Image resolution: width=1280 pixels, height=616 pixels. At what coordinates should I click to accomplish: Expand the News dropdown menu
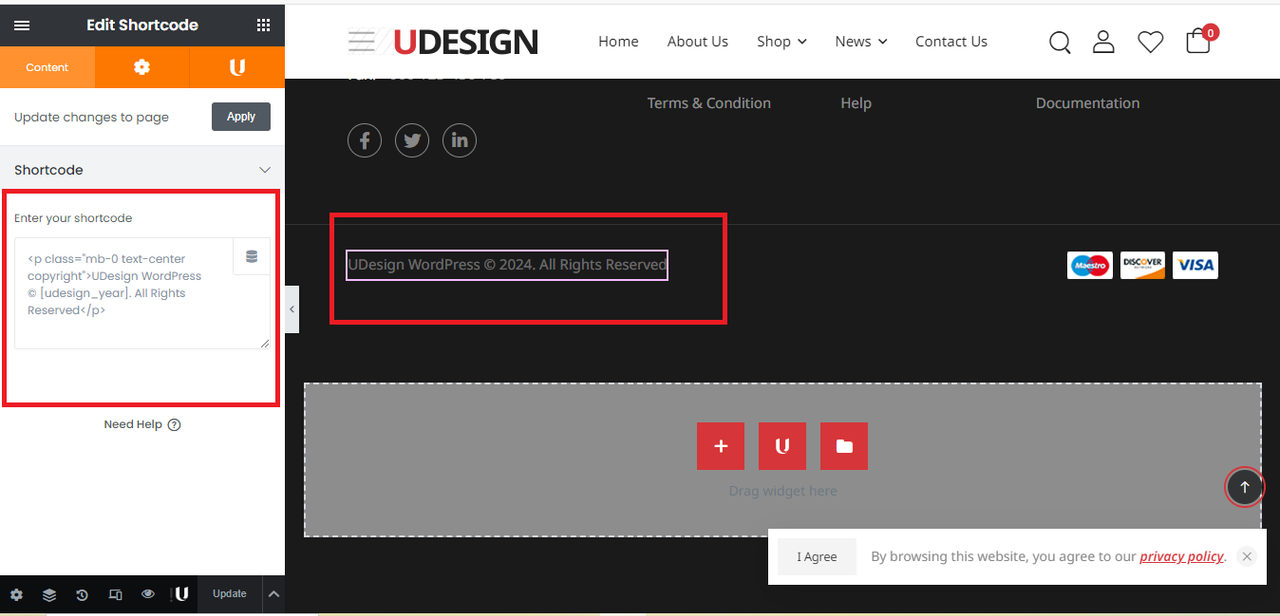click(861, 41)
